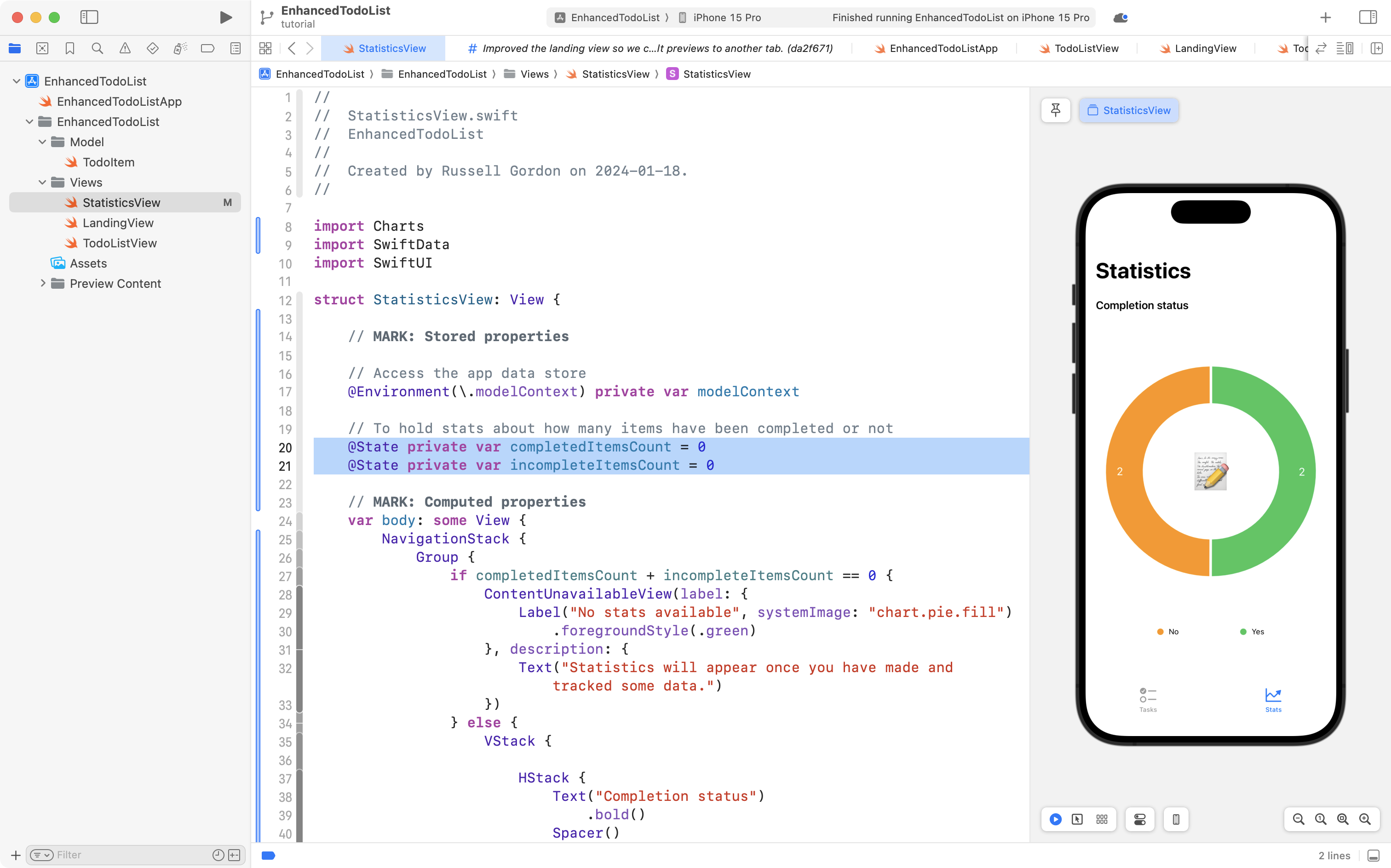The width and height of the screenshot is (1391, 868).
Task: Open the Report navigator list icon
Action: (235, 48)
